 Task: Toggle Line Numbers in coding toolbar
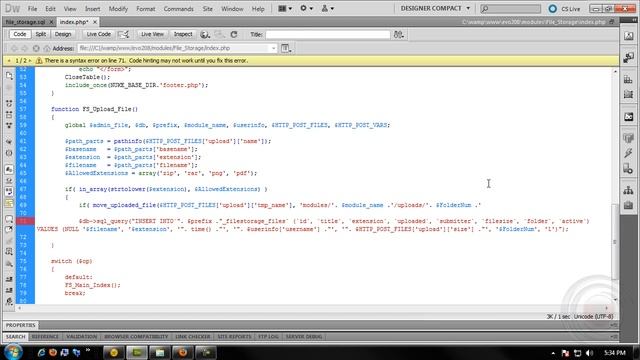click(9, 169)
